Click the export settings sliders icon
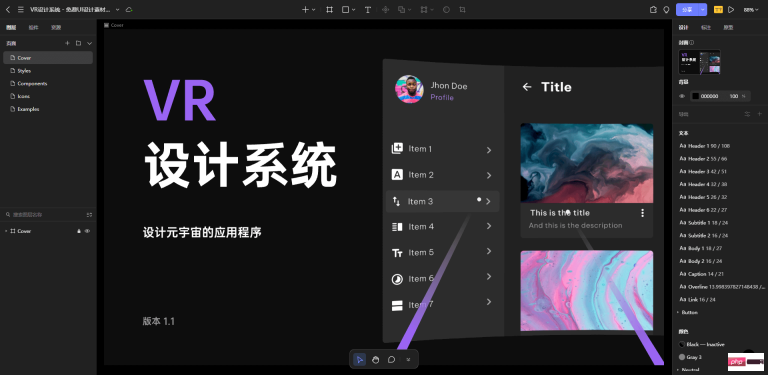Screen dimensions: 768x375 coord(747,114)
